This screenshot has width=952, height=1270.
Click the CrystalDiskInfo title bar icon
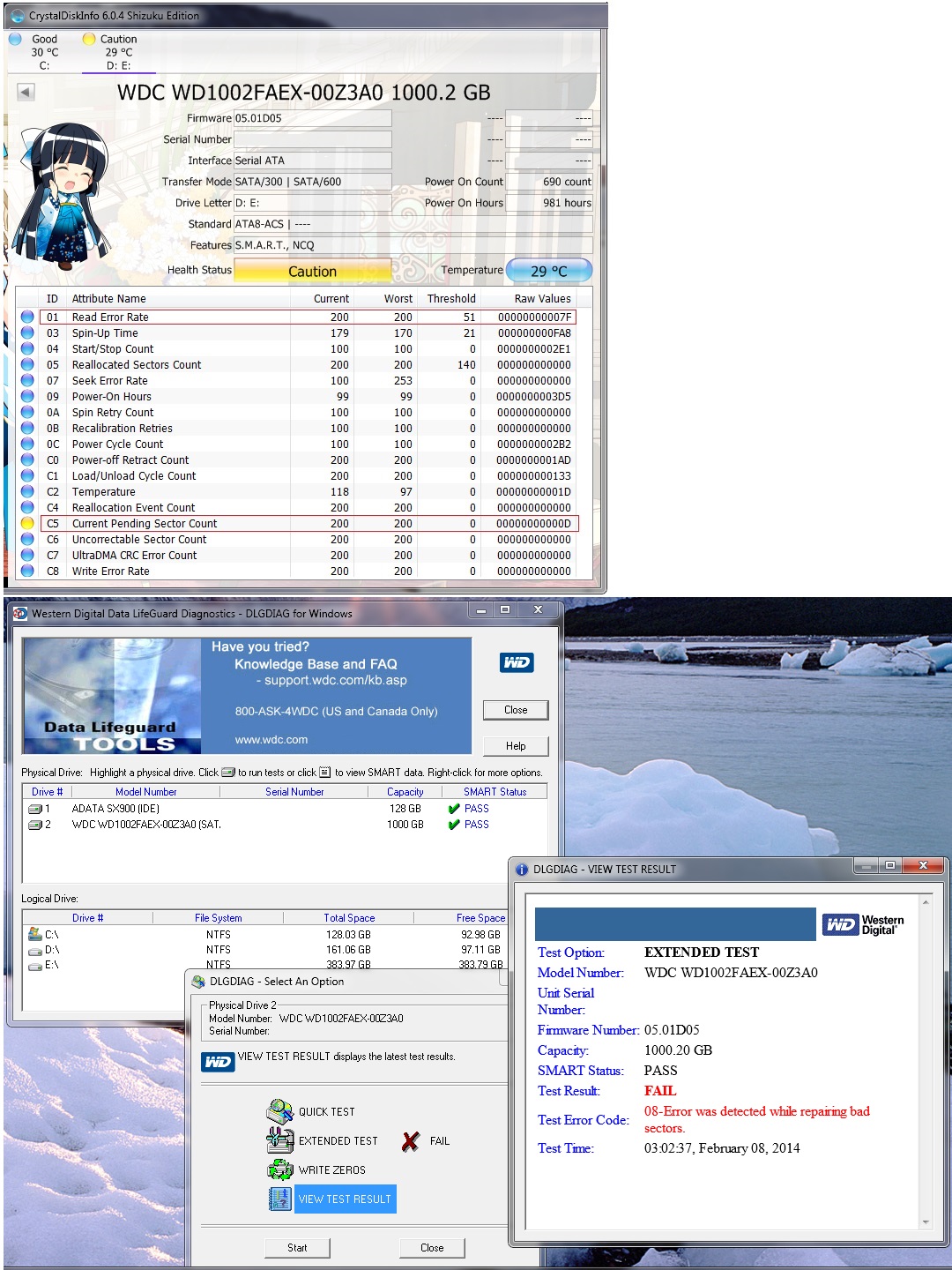tap(18, 16)
